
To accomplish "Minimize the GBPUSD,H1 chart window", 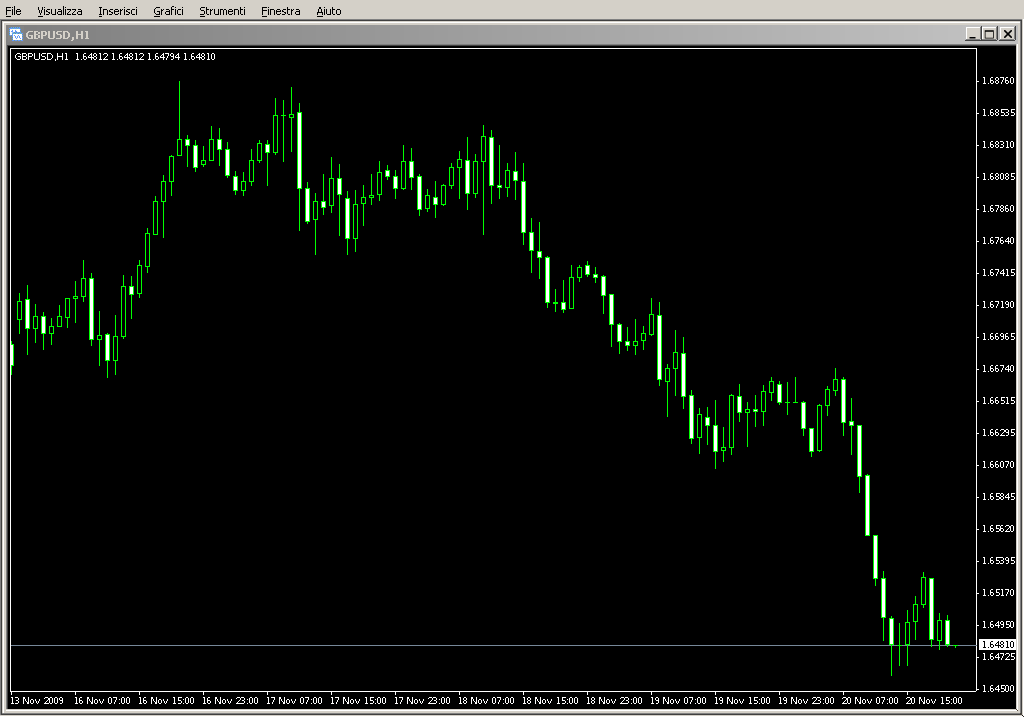I will coord(972,34).
